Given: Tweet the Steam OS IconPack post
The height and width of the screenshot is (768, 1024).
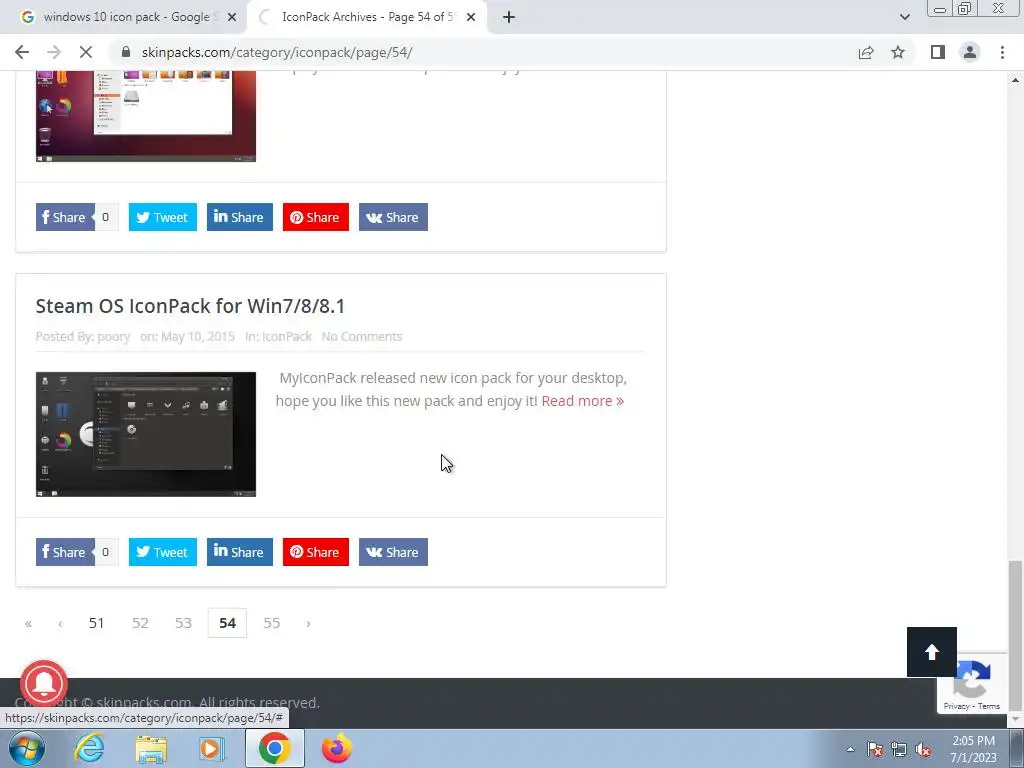Looking at the screenshot, I should click(x=163, y=552).
